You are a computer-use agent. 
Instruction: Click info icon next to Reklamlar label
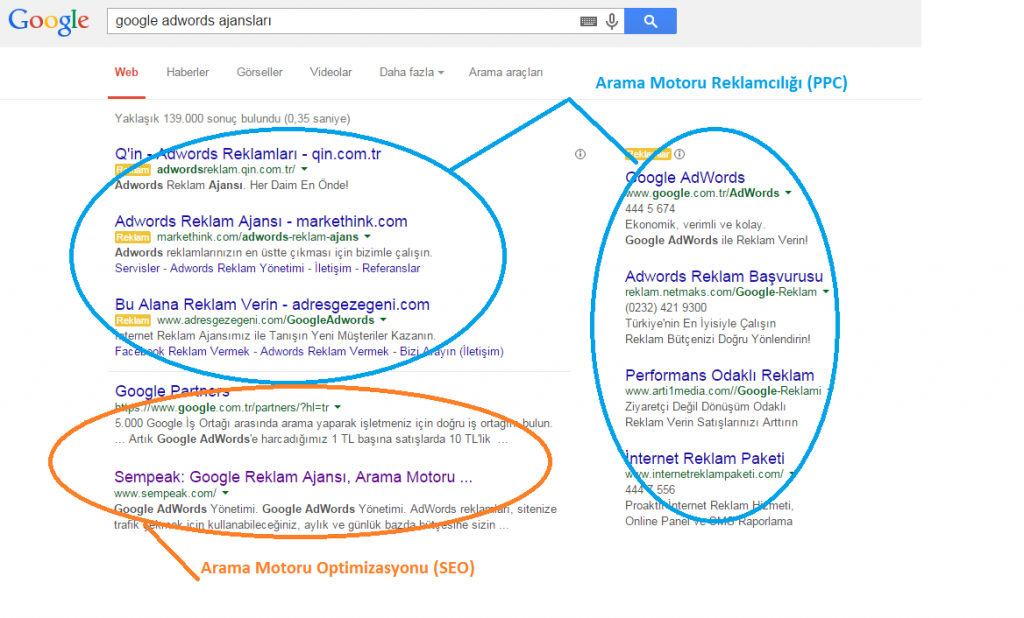pyautogui.click(x=679, y=154)
